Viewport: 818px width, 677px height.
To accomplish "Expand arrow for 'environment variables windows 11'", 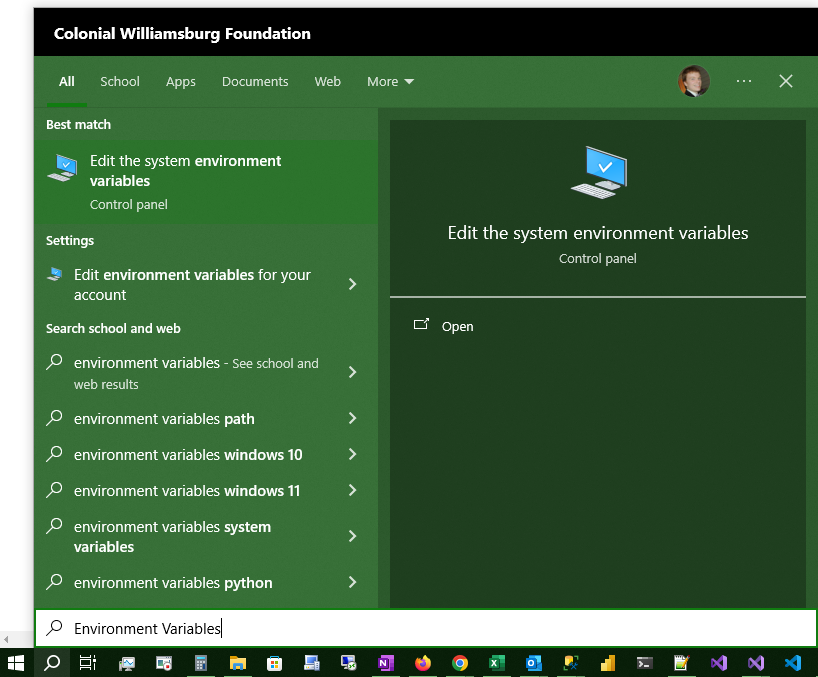I will coord(353,490).
